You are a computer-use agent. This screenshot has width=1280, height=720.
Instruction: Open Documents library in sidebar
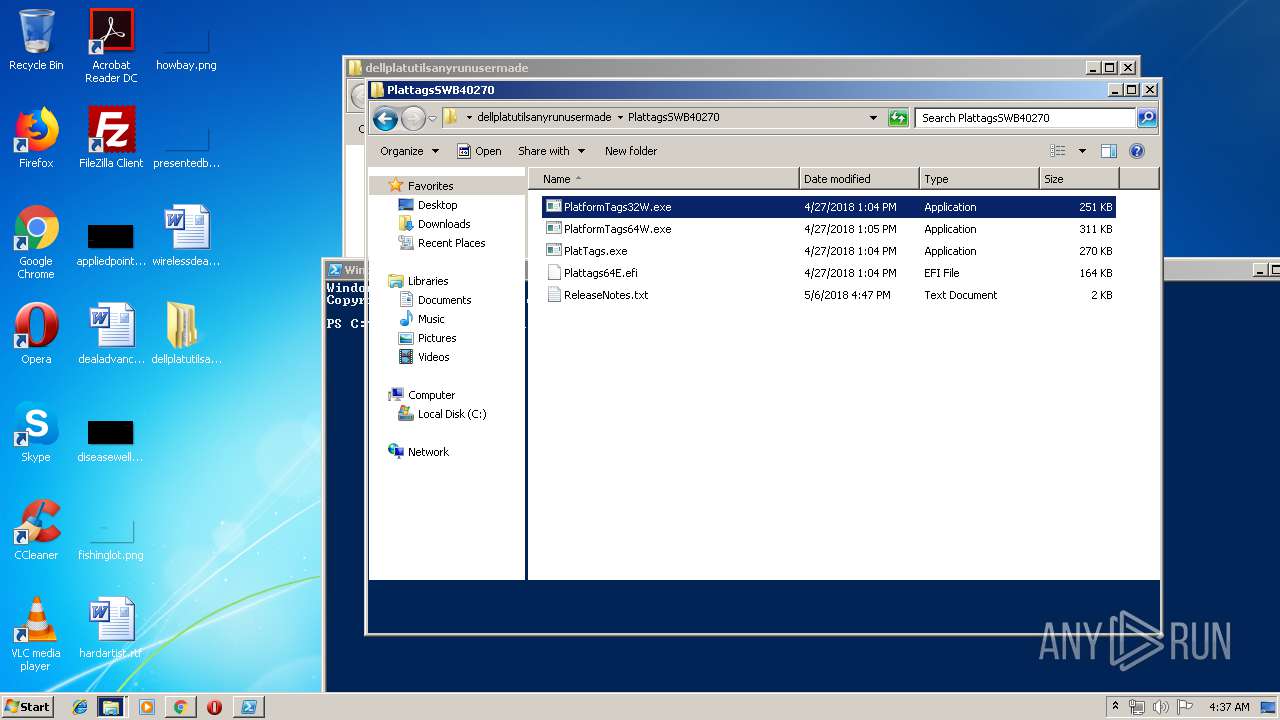pos(444,300)
